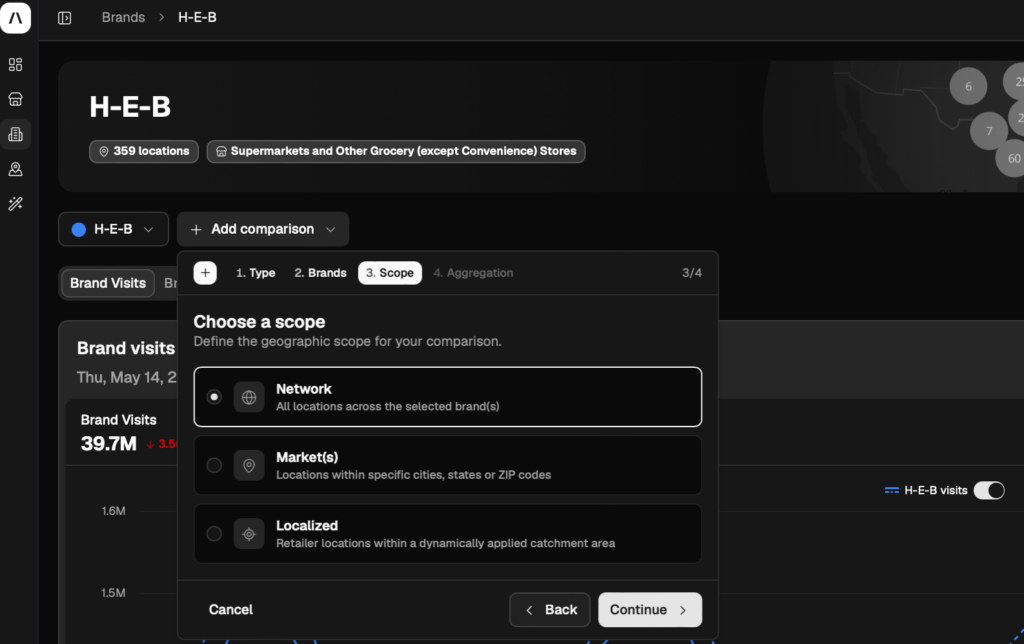Click the app logo icon

(x=15, y=18)
